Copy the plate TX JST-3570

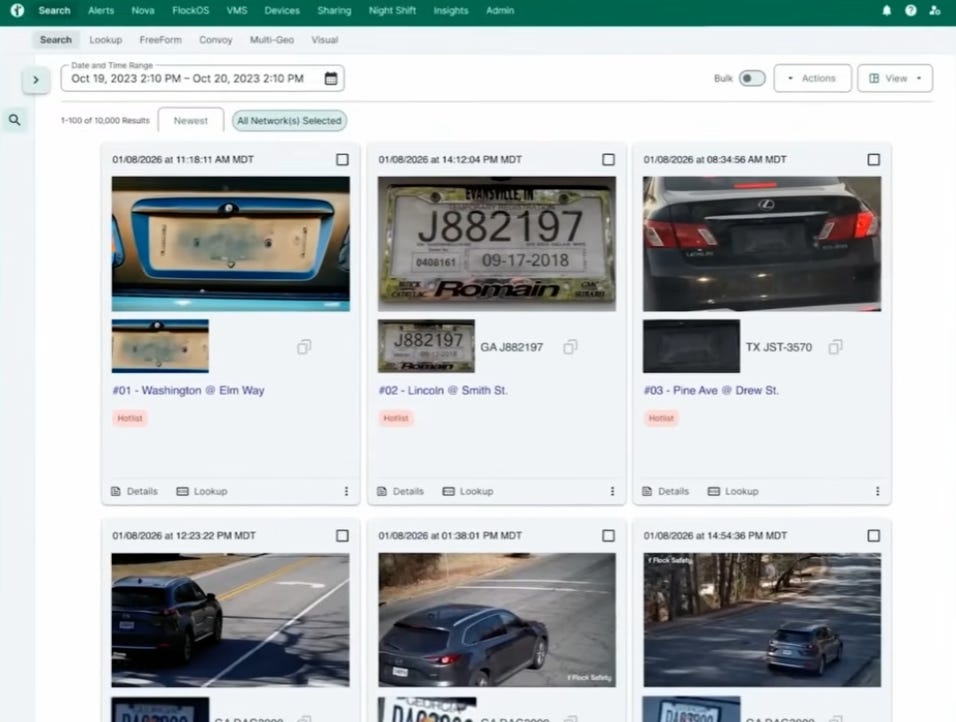click(x=835, y=347)
